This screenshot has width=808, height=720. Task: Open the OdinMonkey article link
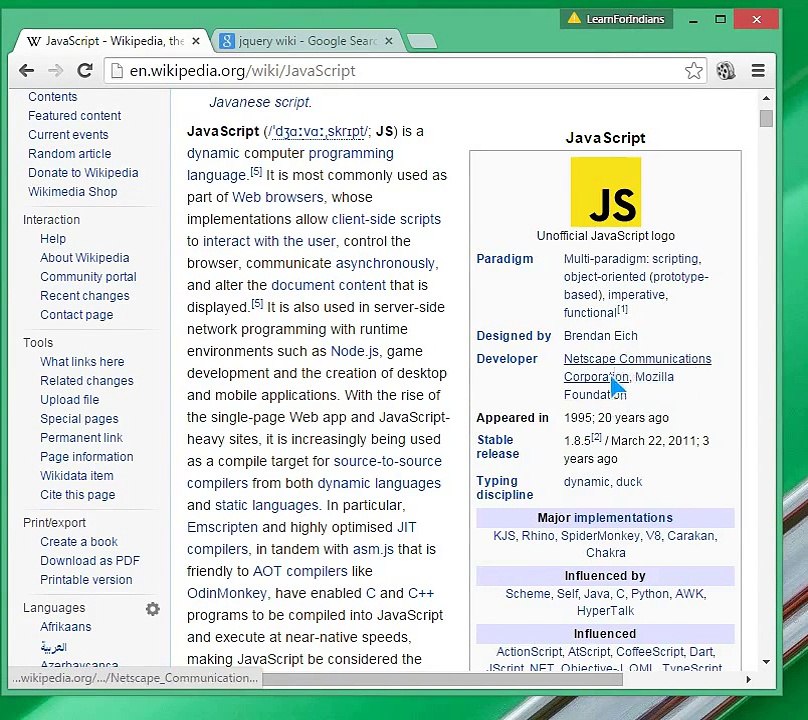[227, 594]
